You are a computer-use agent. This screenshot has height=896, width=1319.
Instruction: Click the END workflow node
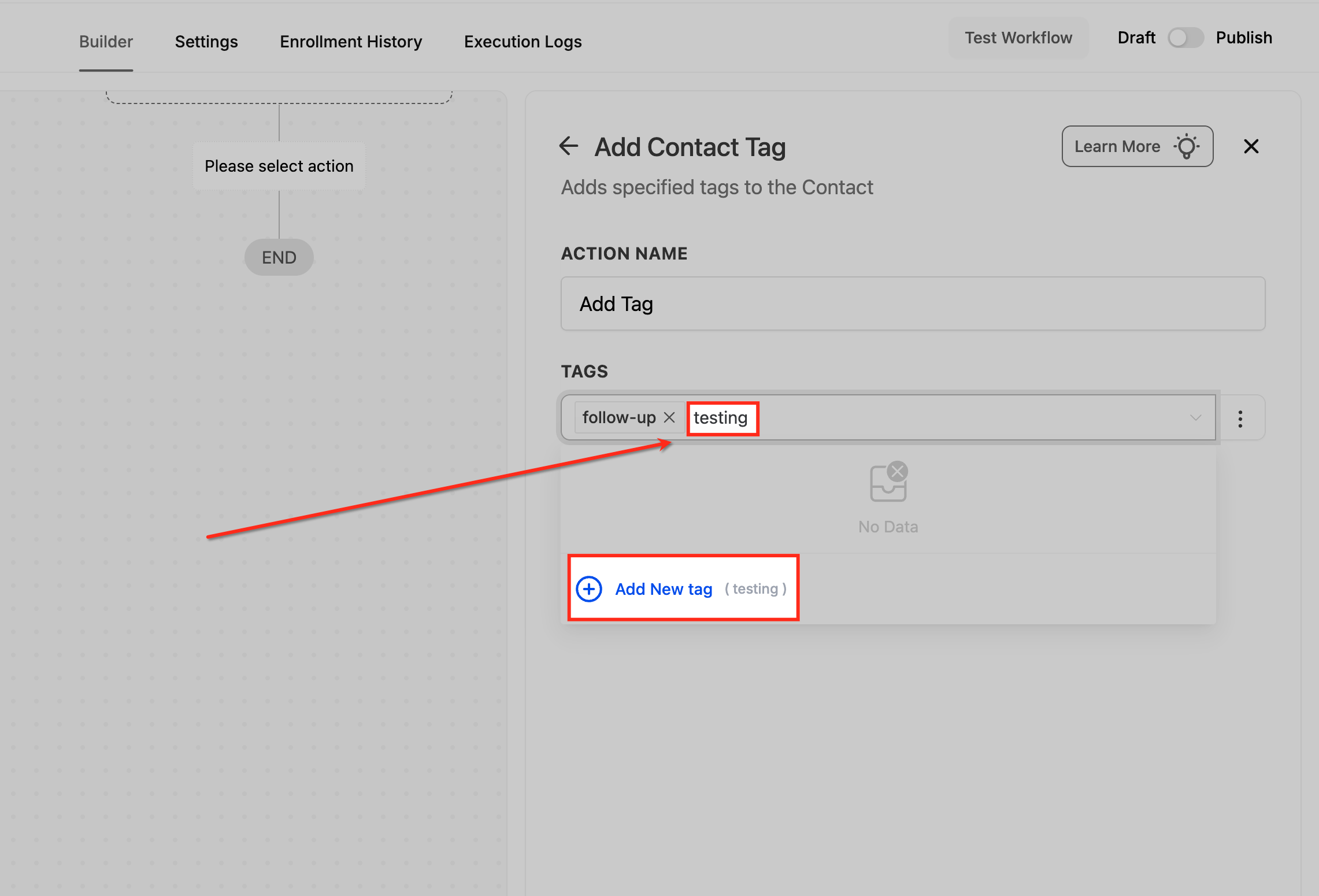click(x=279, y=257)
